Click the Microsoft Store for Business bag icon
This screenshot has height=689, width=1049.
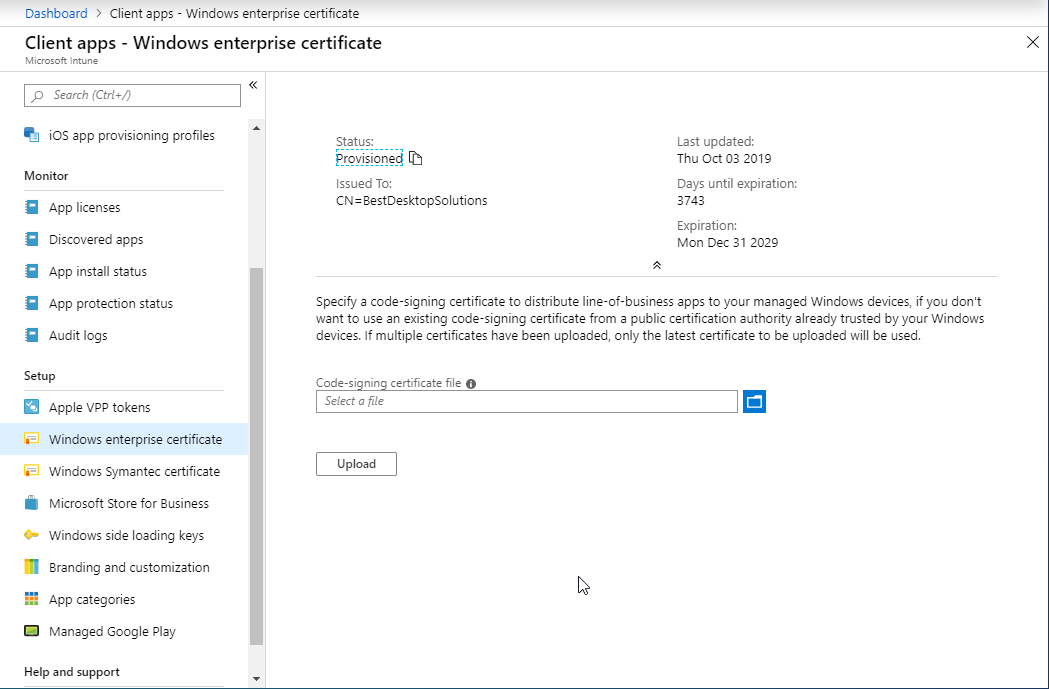pyautogui.click(x=32, y=503)
